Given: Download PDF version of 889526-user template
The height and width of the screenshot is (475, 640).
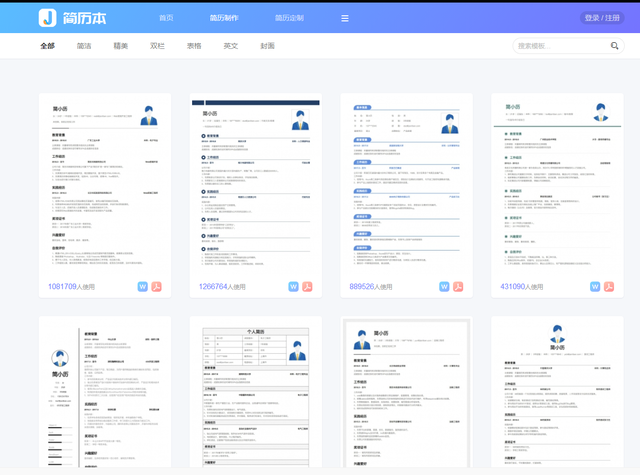Looking at the screenshot, I should click(x=458, y=286).
